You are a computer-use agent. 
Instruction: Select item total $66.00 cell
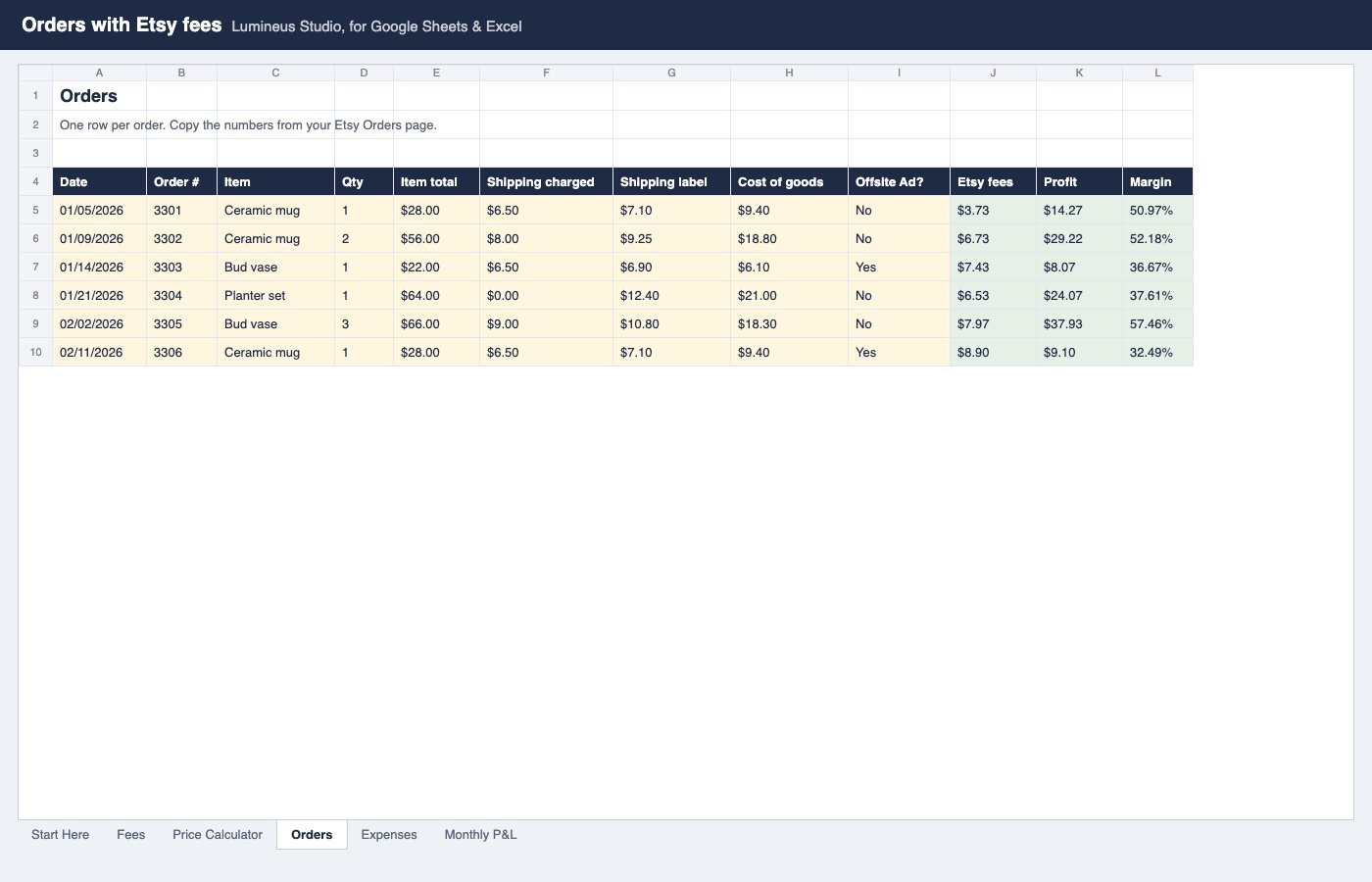coord(436,324)
